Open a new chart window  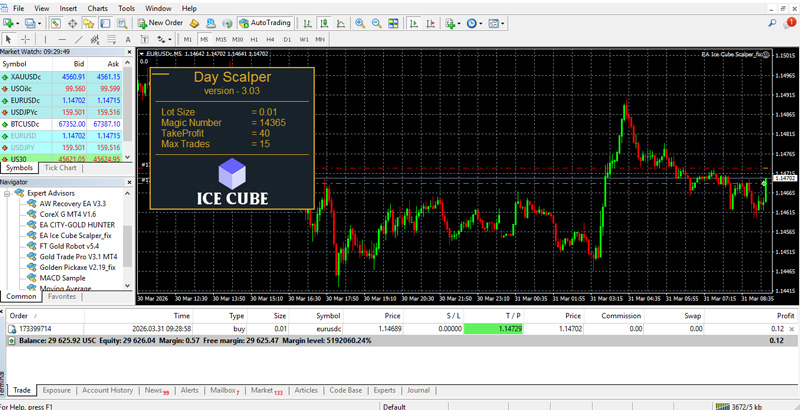pyautogui.click(x=8, y=23)
